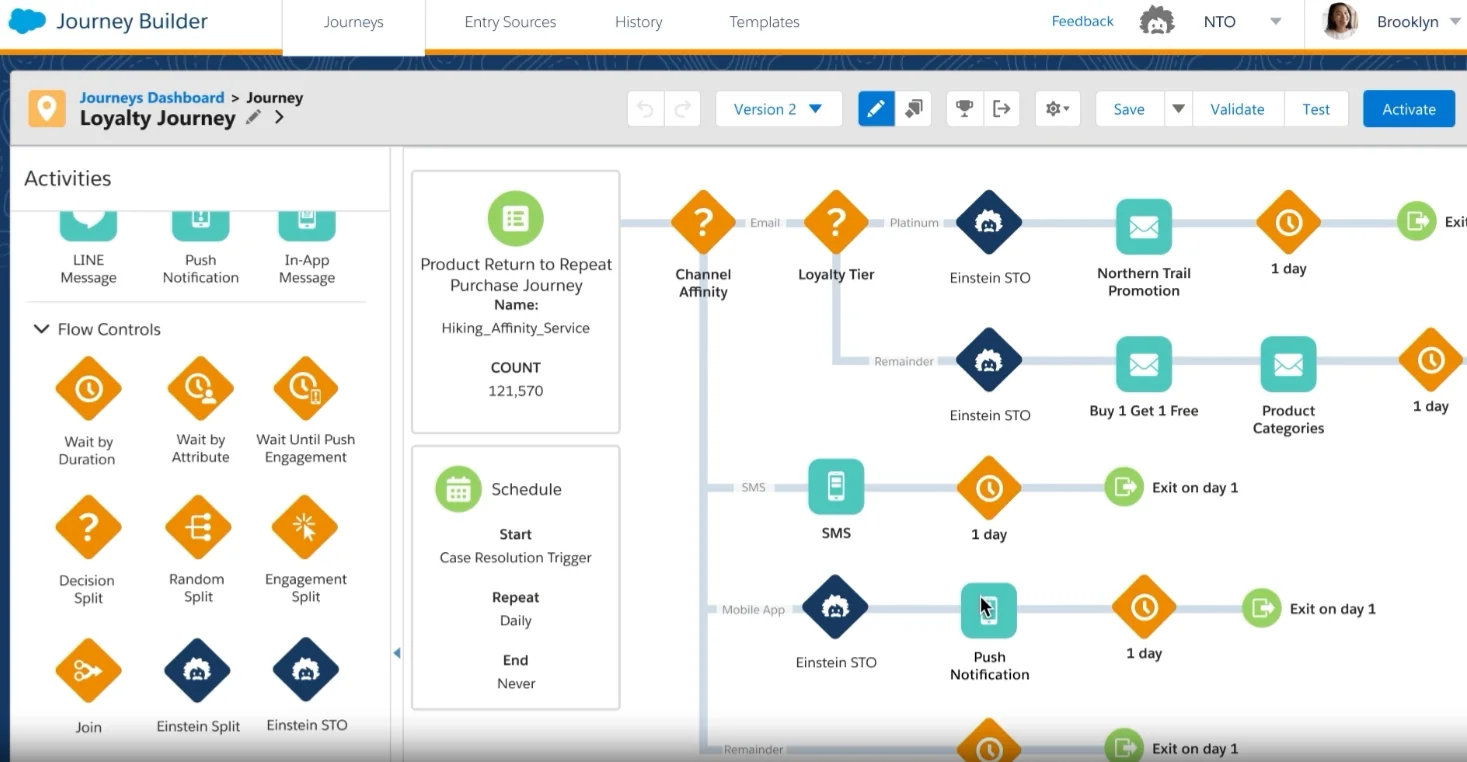The image size is (1467, 762).
Task: Click the Engagement Split activity icon
Action: tap(305, 527)
